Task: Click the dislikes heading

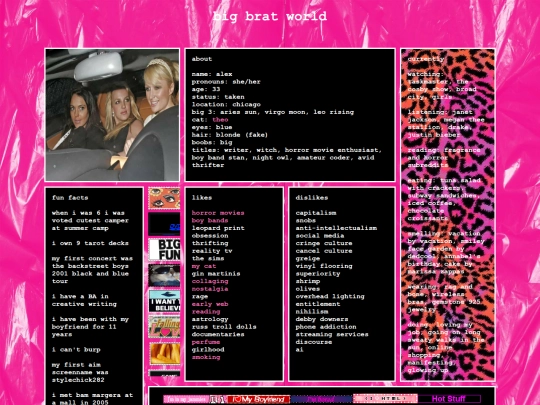Action: (312, 198)
